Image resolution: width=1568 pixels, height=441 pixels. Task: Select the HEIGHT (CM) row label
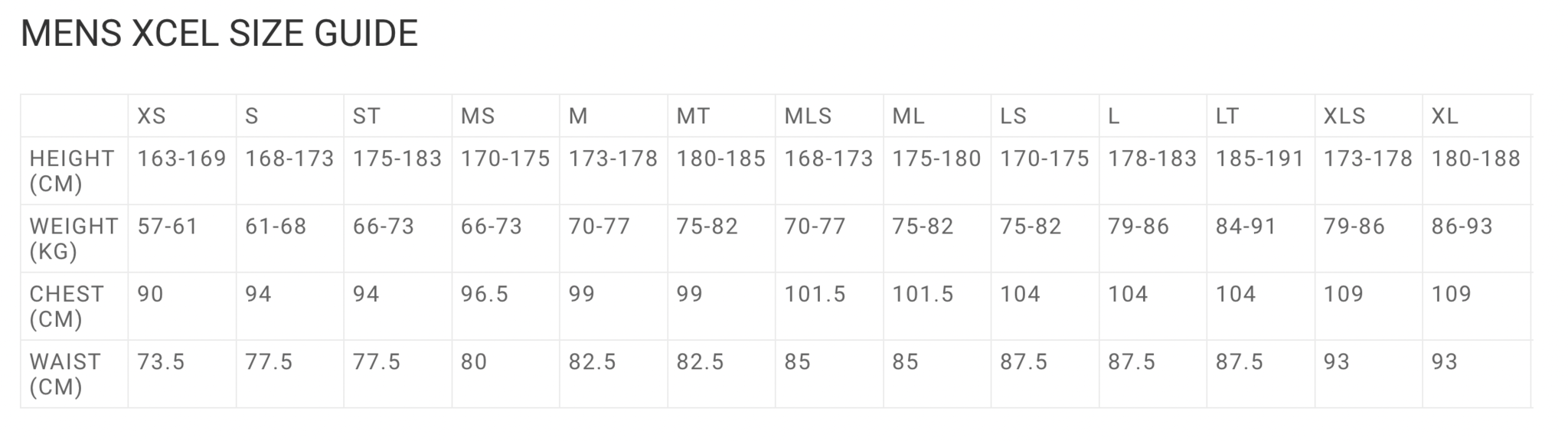point(72,171)
